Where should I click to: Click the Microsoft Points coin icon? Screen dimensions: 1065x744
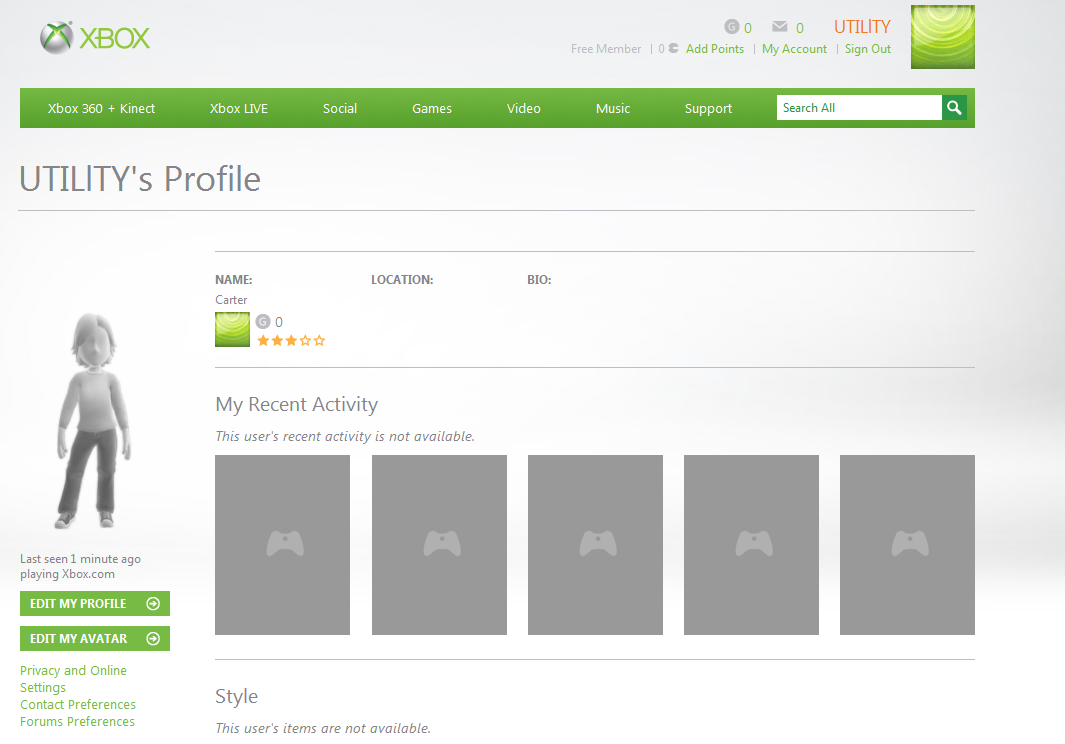click(x=673, y=48)
